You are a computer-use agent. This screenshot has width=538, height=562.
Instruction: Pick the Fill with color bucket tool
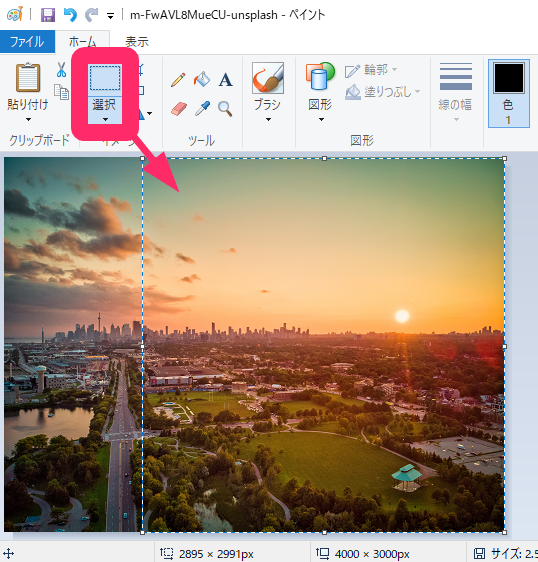coord(202,80)
